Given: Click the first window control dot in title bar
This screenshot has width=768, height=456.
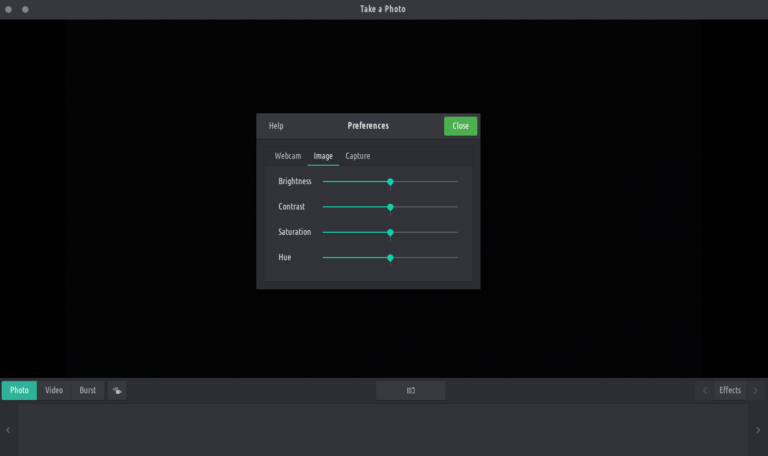Looking at the screenshot, I should point(8,9).
